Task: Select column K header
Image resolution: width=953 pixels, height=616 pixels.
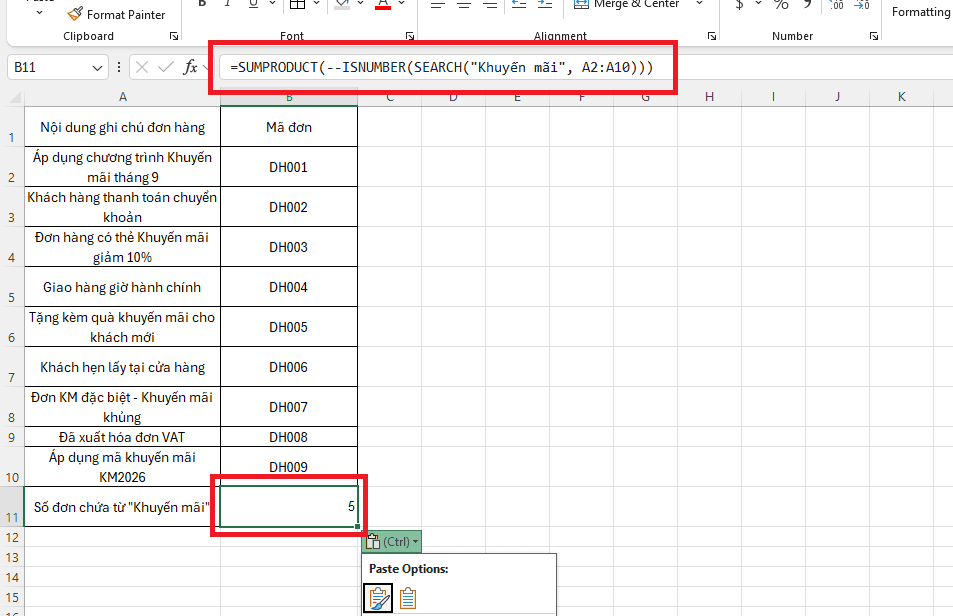Action: click(x=901, y=97)
